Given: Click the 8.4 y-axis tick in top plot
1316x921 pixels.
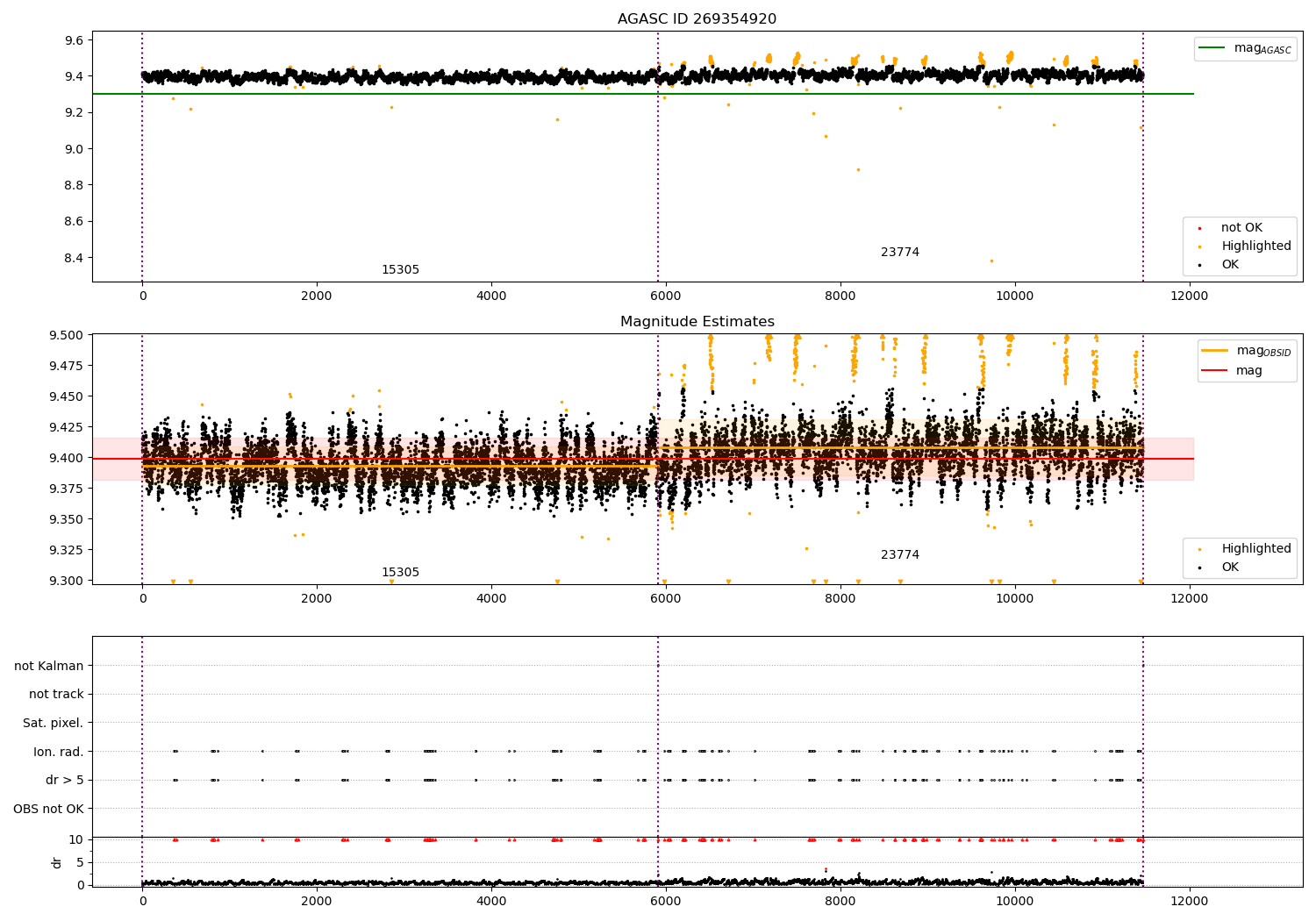Looking at the screenshot, I should [x=74, y=258].
